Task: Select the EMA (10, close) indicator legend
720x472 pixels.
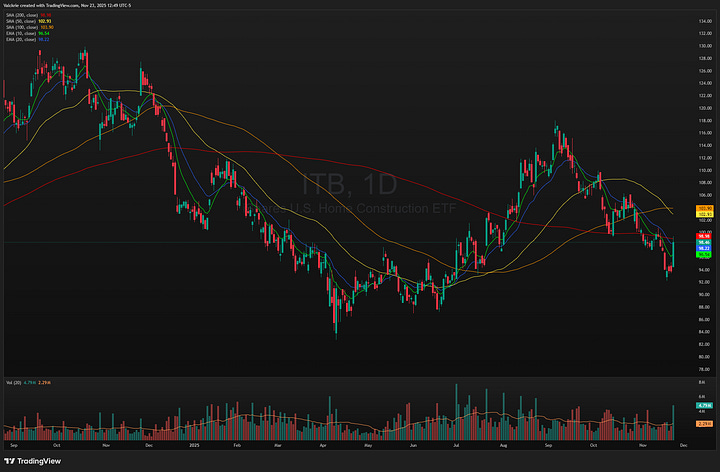Action: (x=28, y=33)
